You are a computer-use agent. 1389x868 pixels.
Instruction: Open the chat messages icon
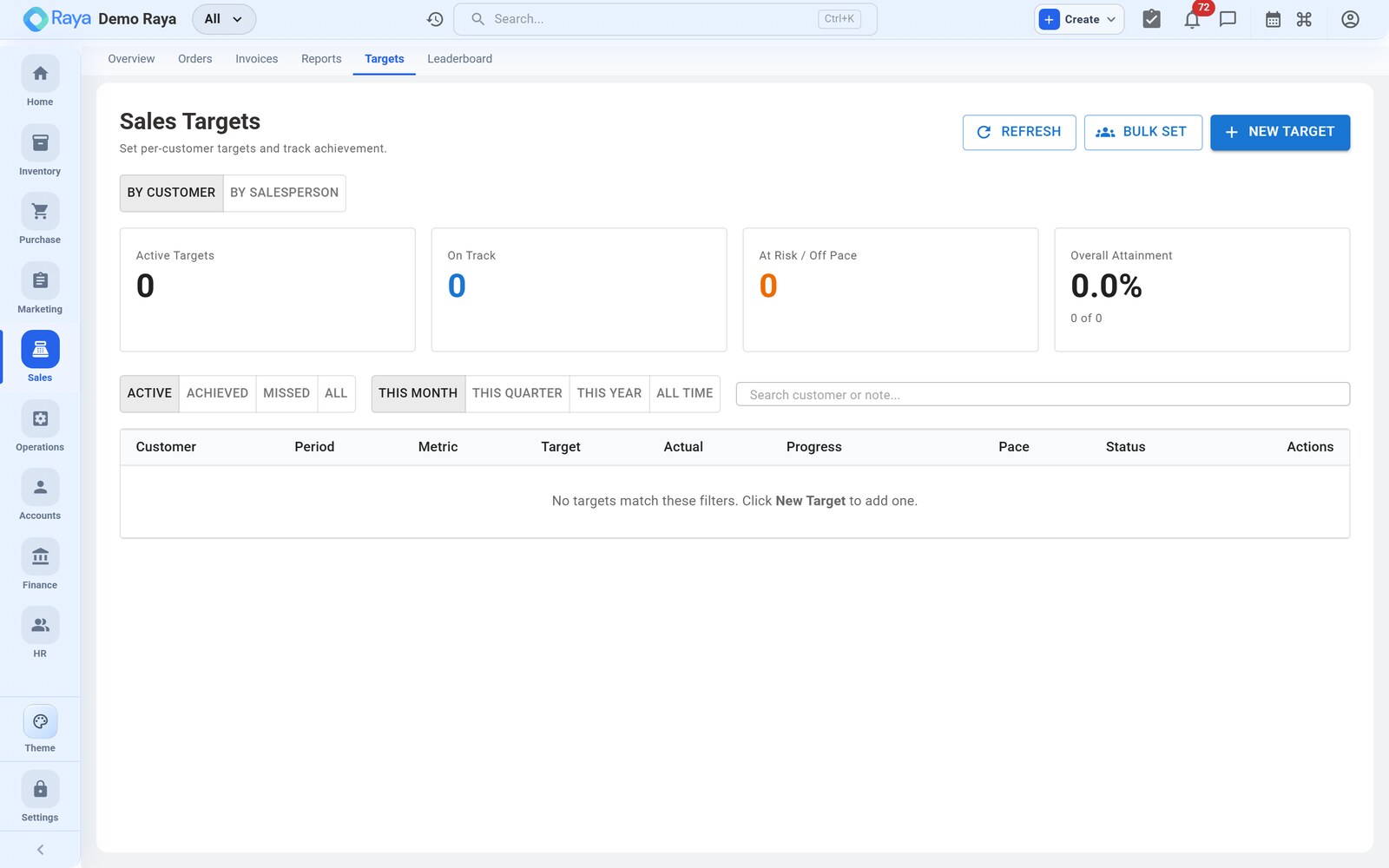click(x=1228, y=19)
